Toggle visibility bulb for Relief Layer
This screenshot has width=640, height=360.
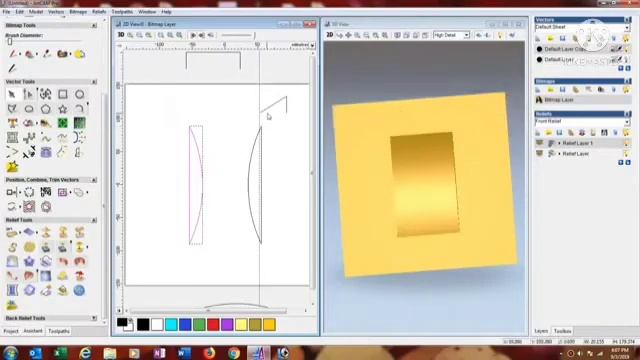pos(626,153)
